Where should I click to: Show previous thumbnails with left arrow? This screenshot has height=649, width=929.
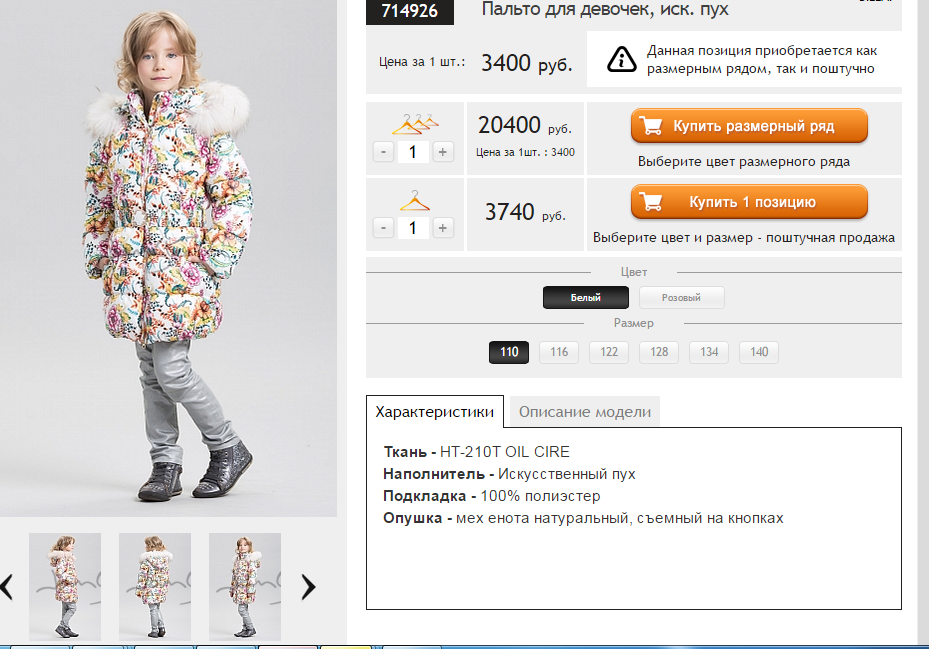click(x=7, y=587)
